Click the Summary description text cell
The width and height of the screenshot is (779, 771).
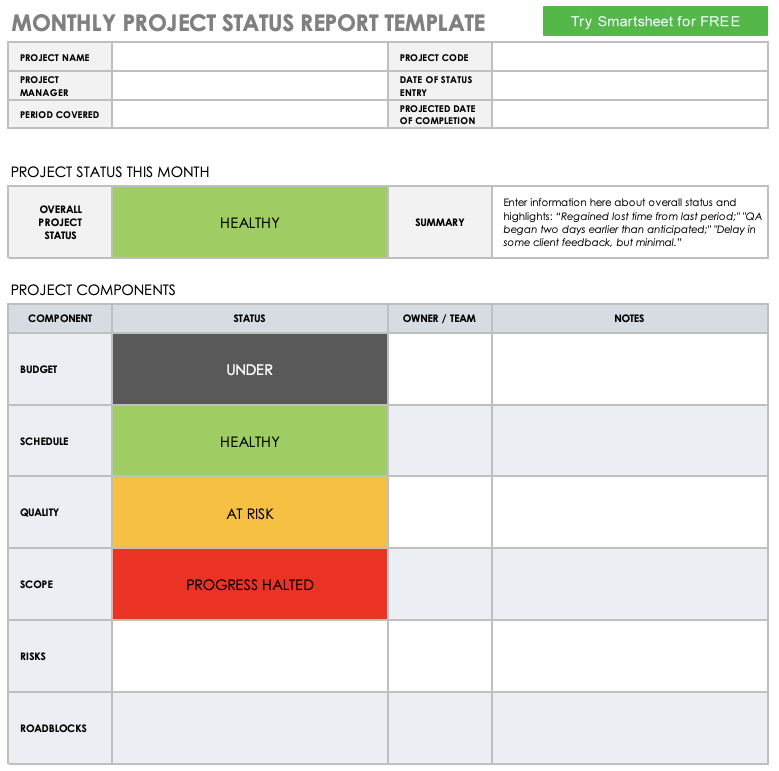point(630,223)
